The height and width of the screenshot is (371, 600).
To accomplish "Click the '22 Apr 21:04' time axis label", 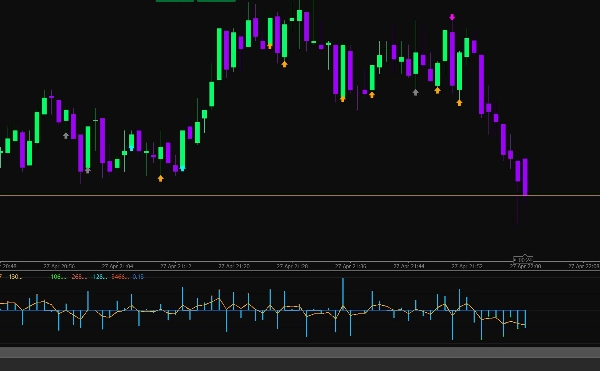I will [x=117, y=266].
